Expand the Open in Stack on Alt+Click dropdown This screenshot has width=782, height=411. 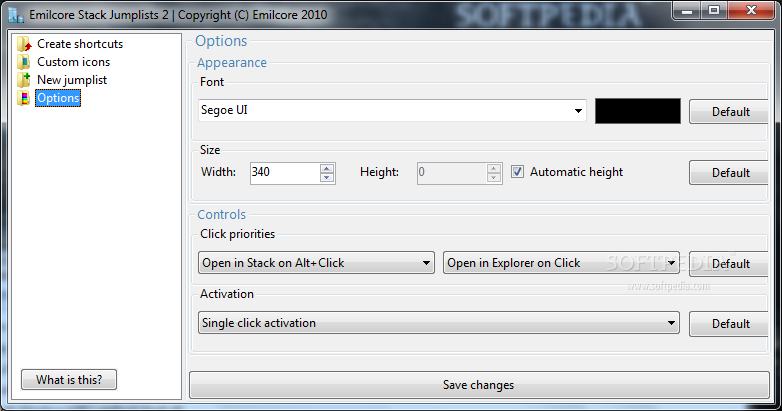(316, 263)
